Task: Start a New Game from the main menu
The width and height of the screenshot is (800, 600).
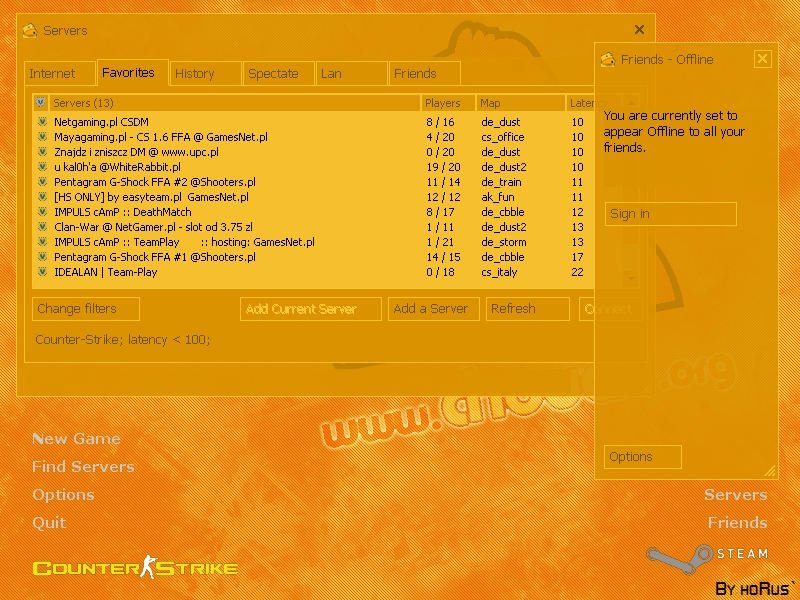Action: coord(77,439)
